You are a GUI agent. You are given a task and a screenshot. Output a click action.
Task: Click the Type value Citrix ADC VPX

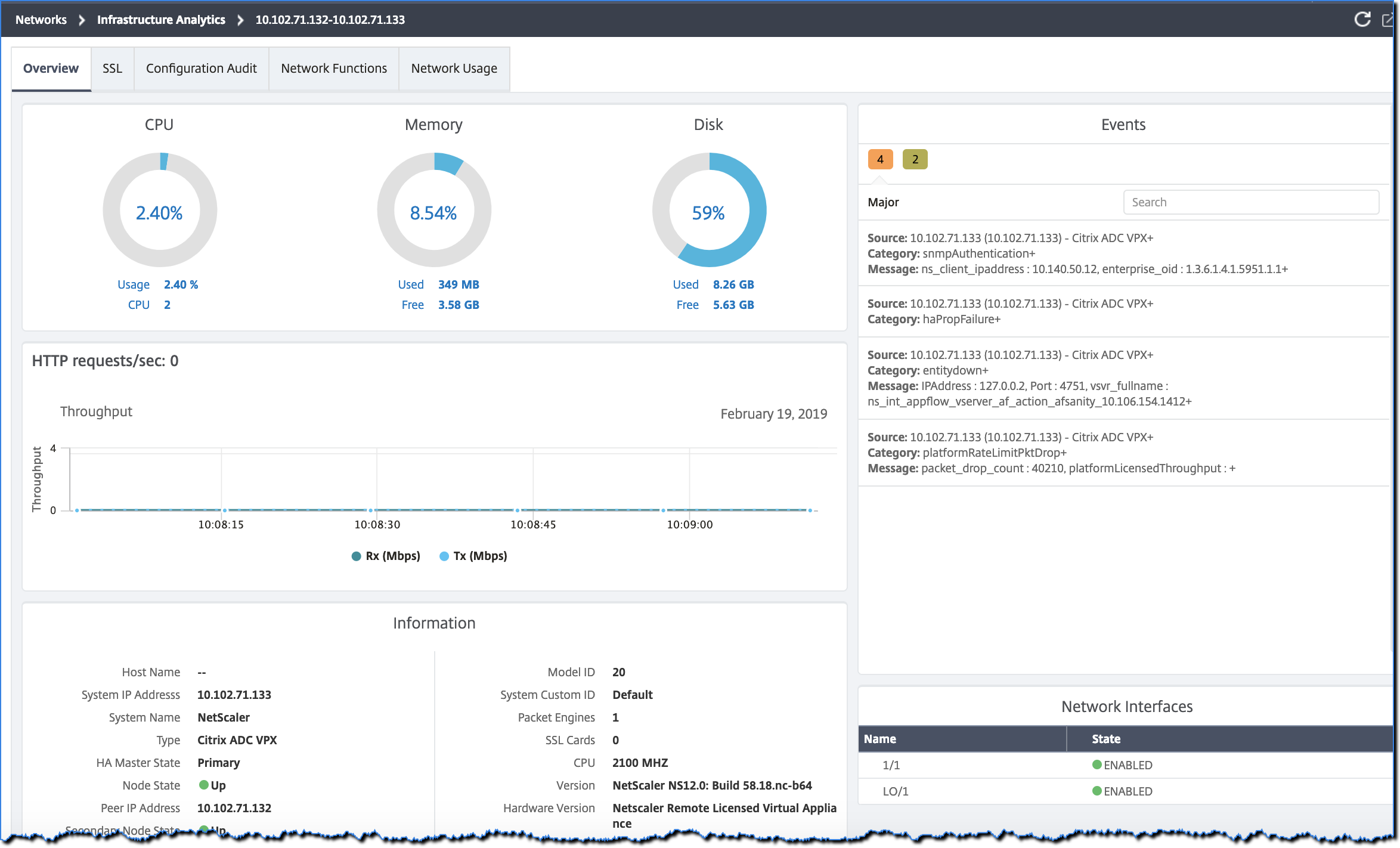[237, 740]
